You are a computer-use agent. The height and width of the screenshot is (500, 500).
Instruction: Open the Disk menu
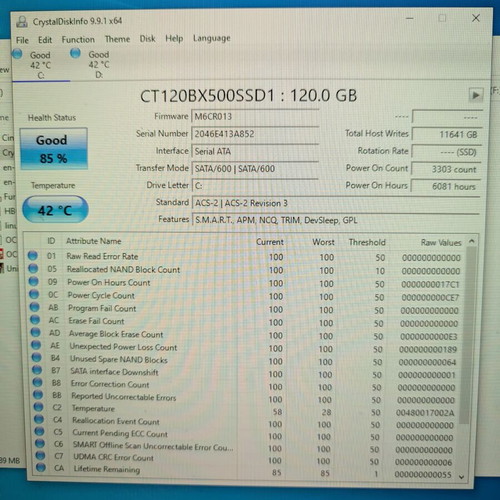pos(147,39)
